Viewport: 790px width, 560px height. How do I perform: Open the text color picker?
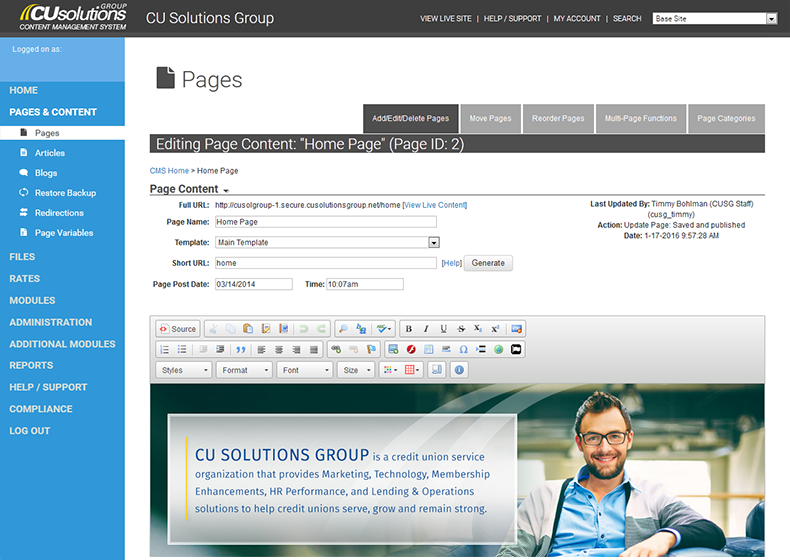coord(390,370)
